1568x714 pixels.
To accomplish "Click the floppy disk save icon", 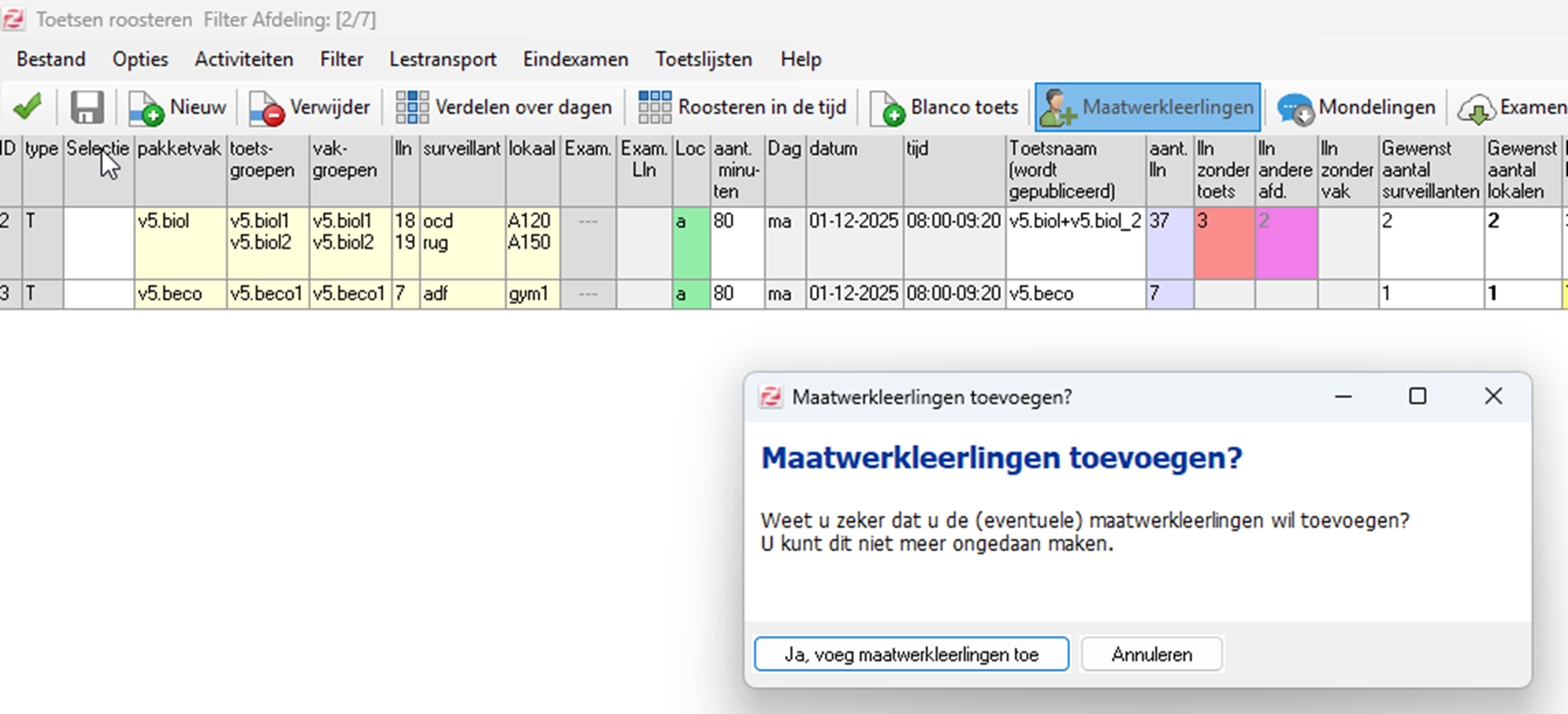I will tap(87, 107).
